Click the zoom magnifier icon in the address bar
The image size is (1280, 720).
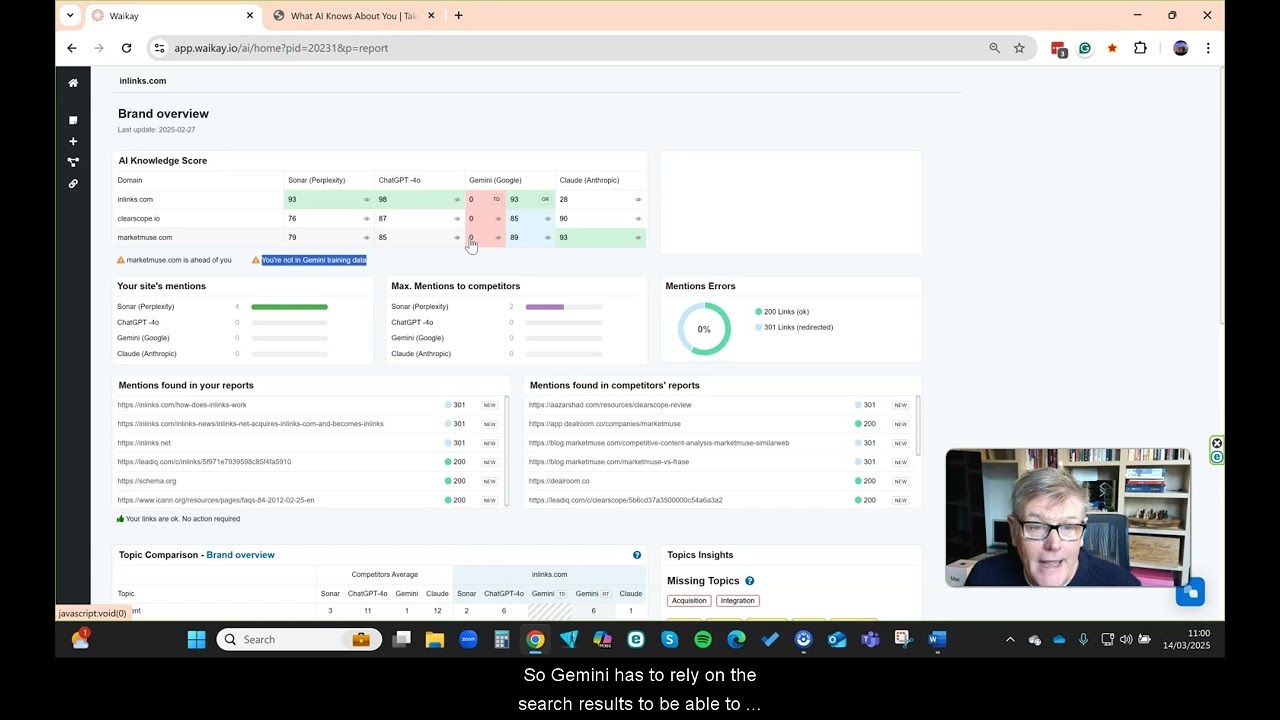point(994,48)
